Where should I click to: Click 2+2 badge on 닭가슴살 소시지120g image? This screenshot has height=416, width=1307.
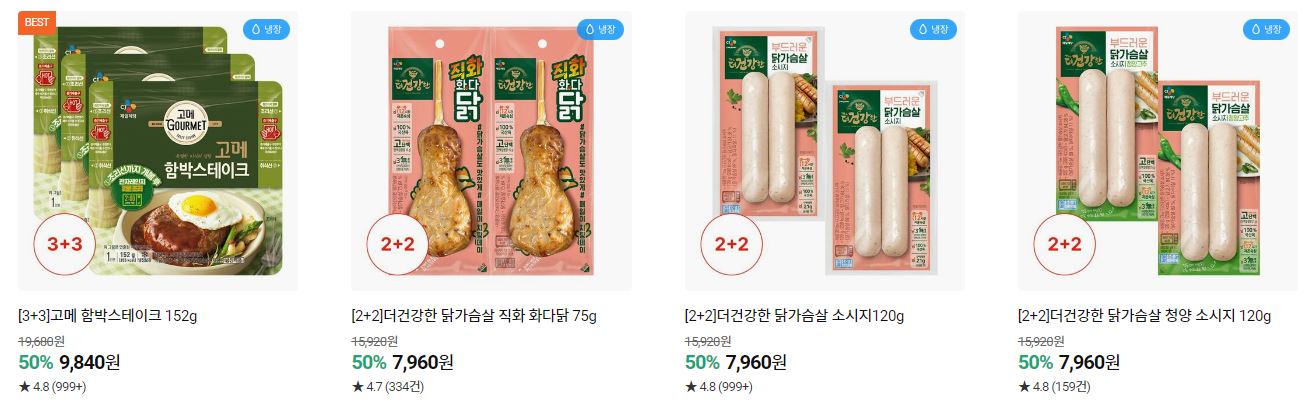[731, 245]
